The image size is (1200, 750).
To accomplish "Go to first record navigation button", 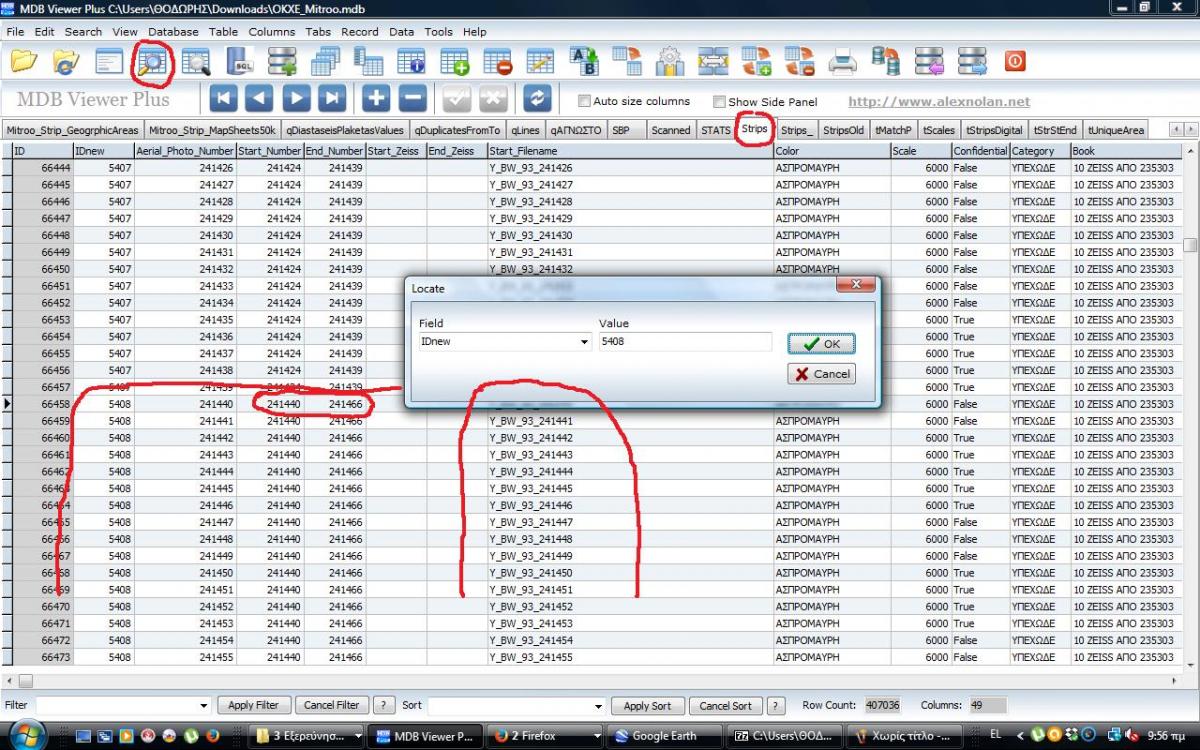I will [222, 98].
